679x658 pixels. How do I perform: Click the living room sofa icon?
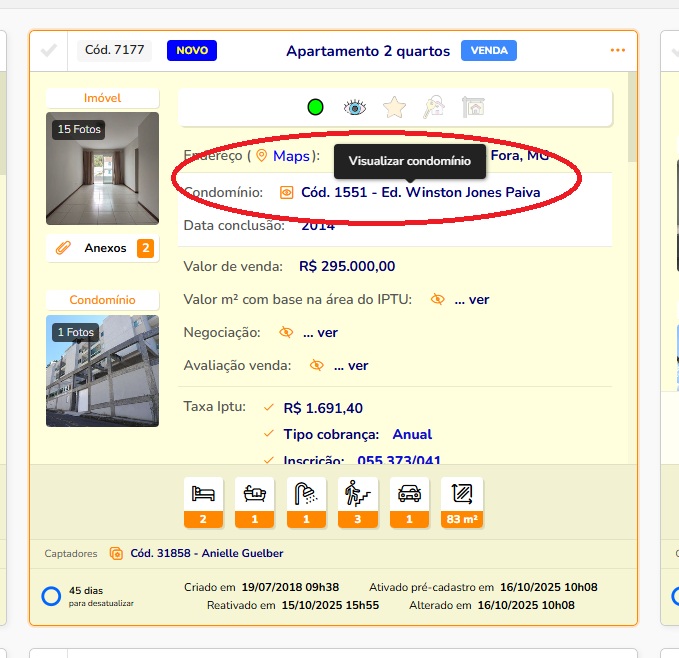point(254,493)
